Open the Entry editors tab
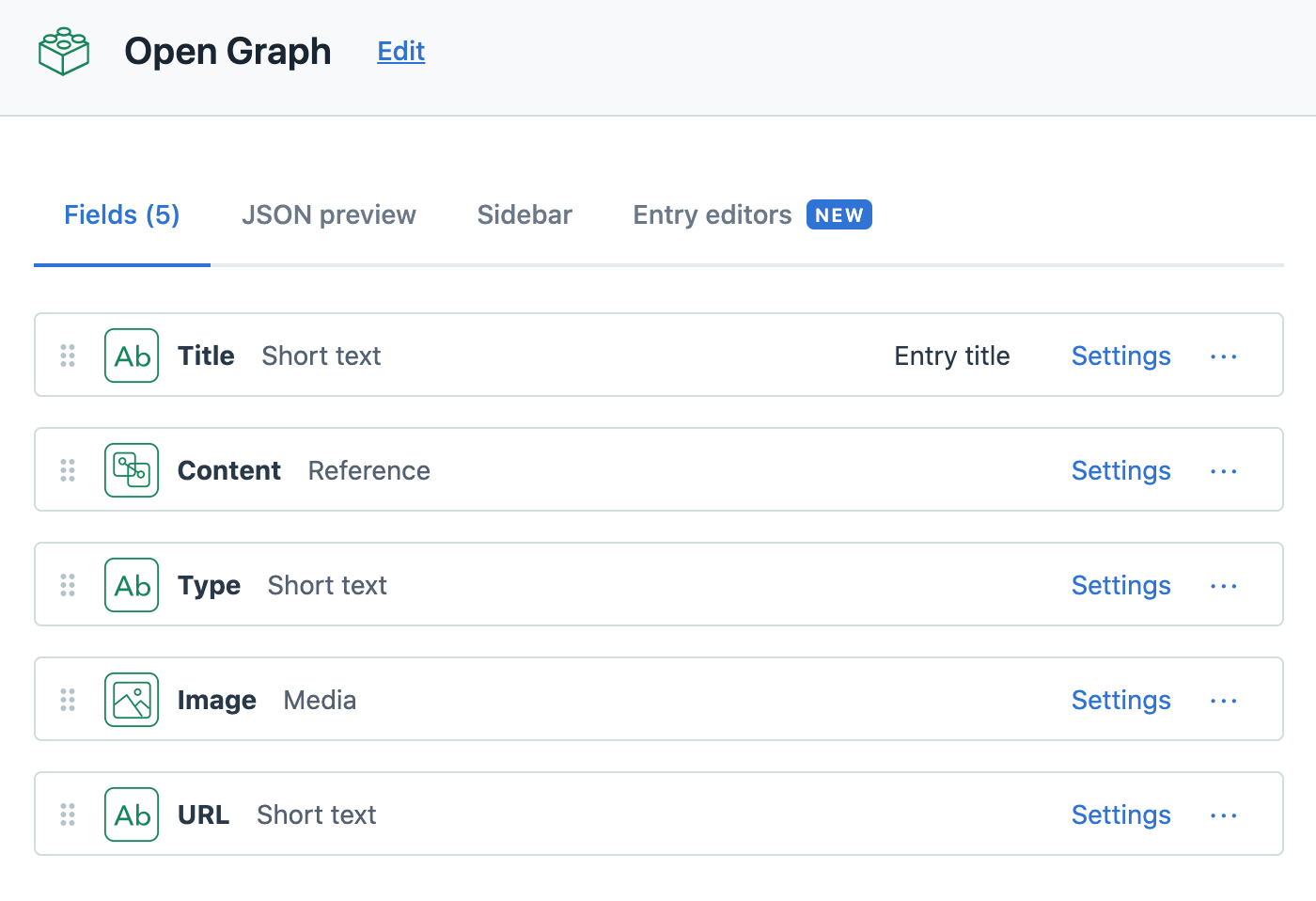Screen dimensions: 1316x901 [712, 214]
